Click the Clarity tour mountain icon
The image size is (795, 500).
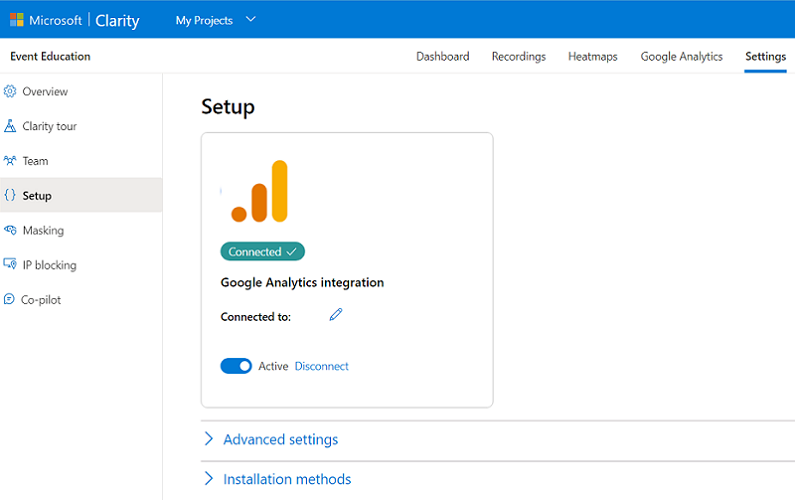[x=10, y=126]
